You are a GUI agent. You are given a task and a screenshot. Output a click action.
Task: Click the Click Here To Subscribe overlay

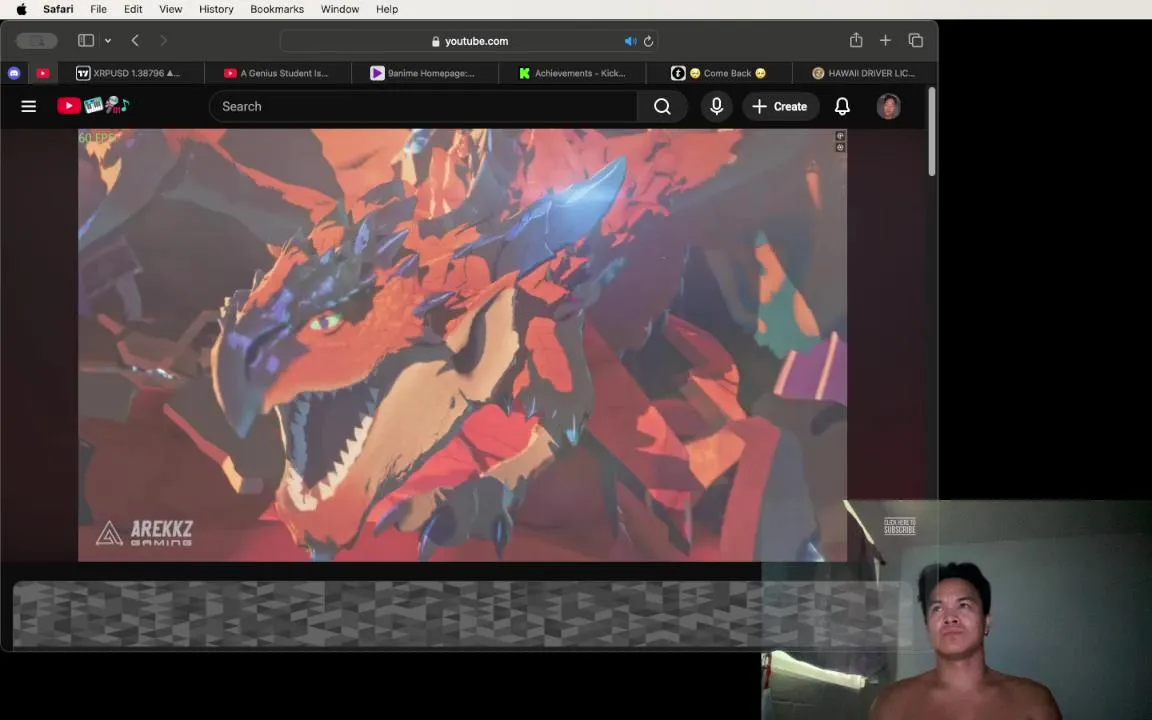click(x=899, y=526)
